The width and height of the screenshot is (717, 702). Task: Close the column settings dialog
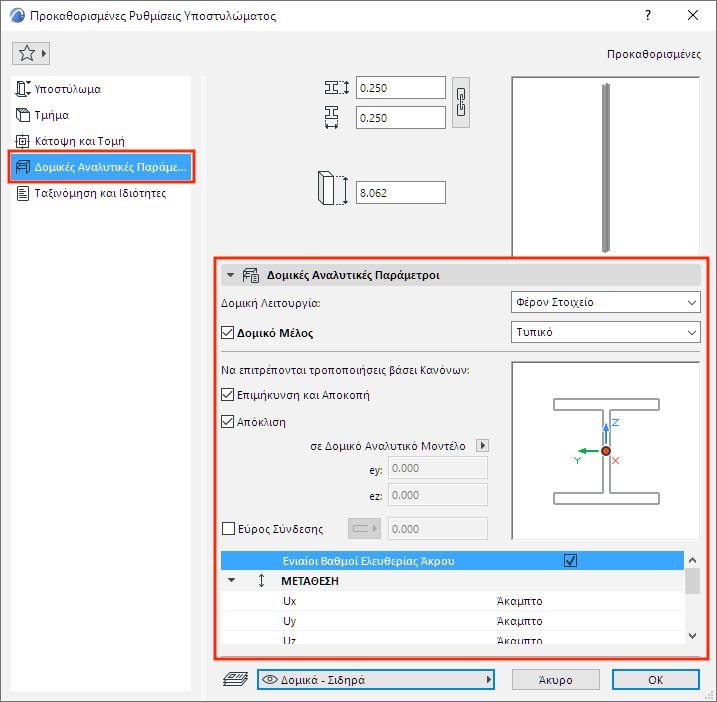693,16
